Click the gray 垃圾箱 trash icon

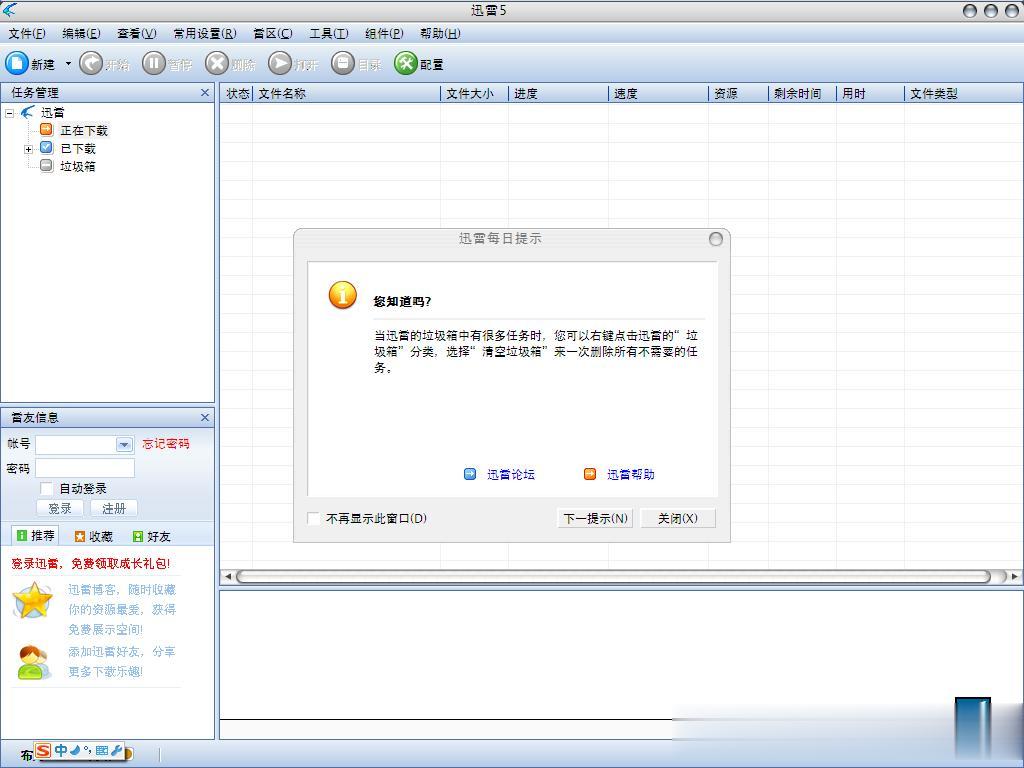coord(46,166)
